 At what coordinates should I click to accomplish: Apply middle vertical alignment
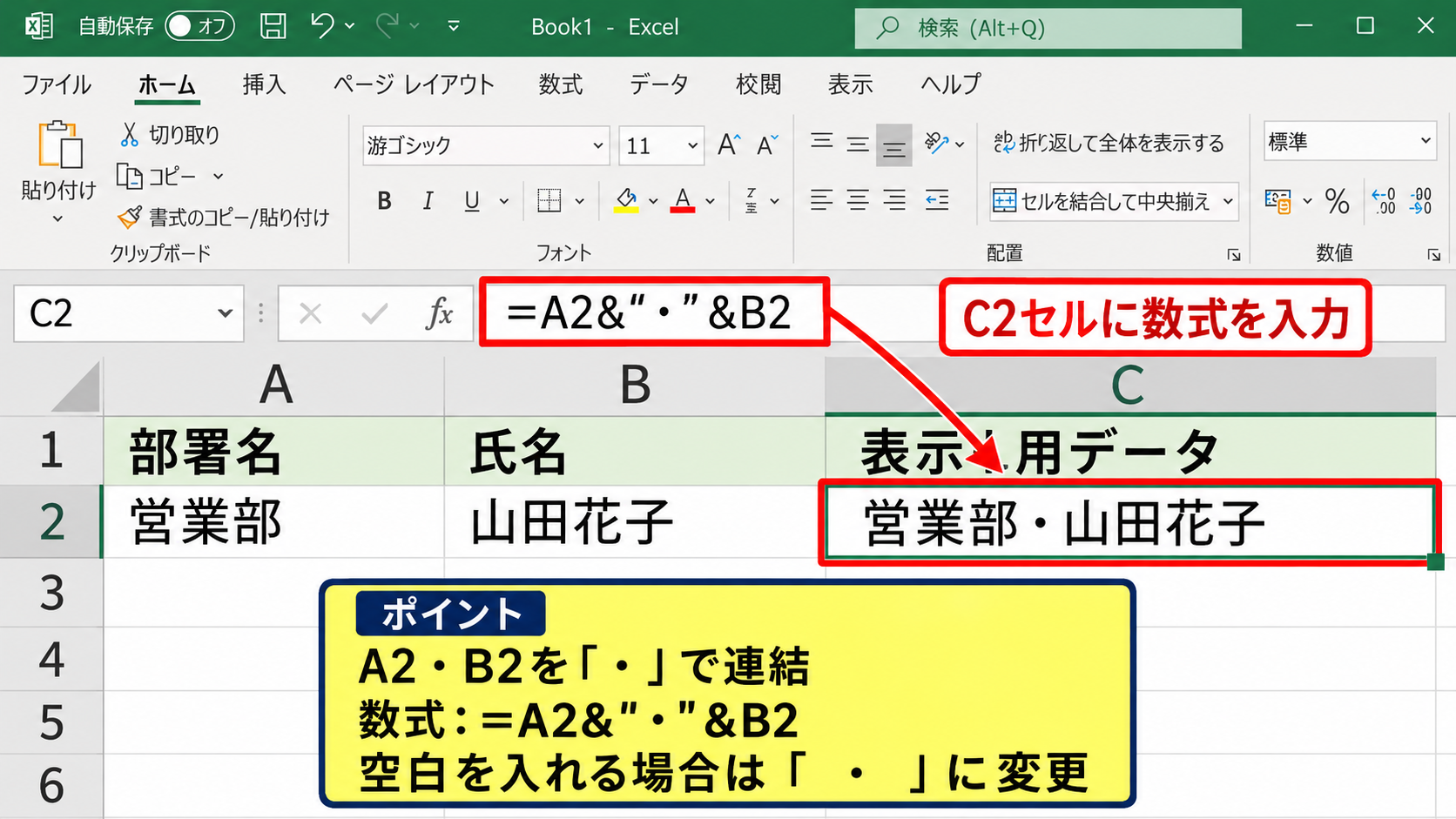[858, 144]
